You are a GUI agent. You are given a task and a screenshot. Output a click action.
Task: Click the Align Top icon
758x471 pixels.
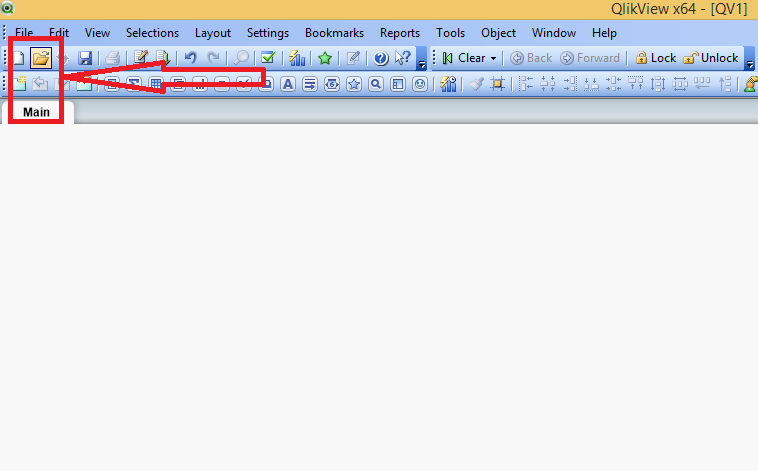pos(636,84)
